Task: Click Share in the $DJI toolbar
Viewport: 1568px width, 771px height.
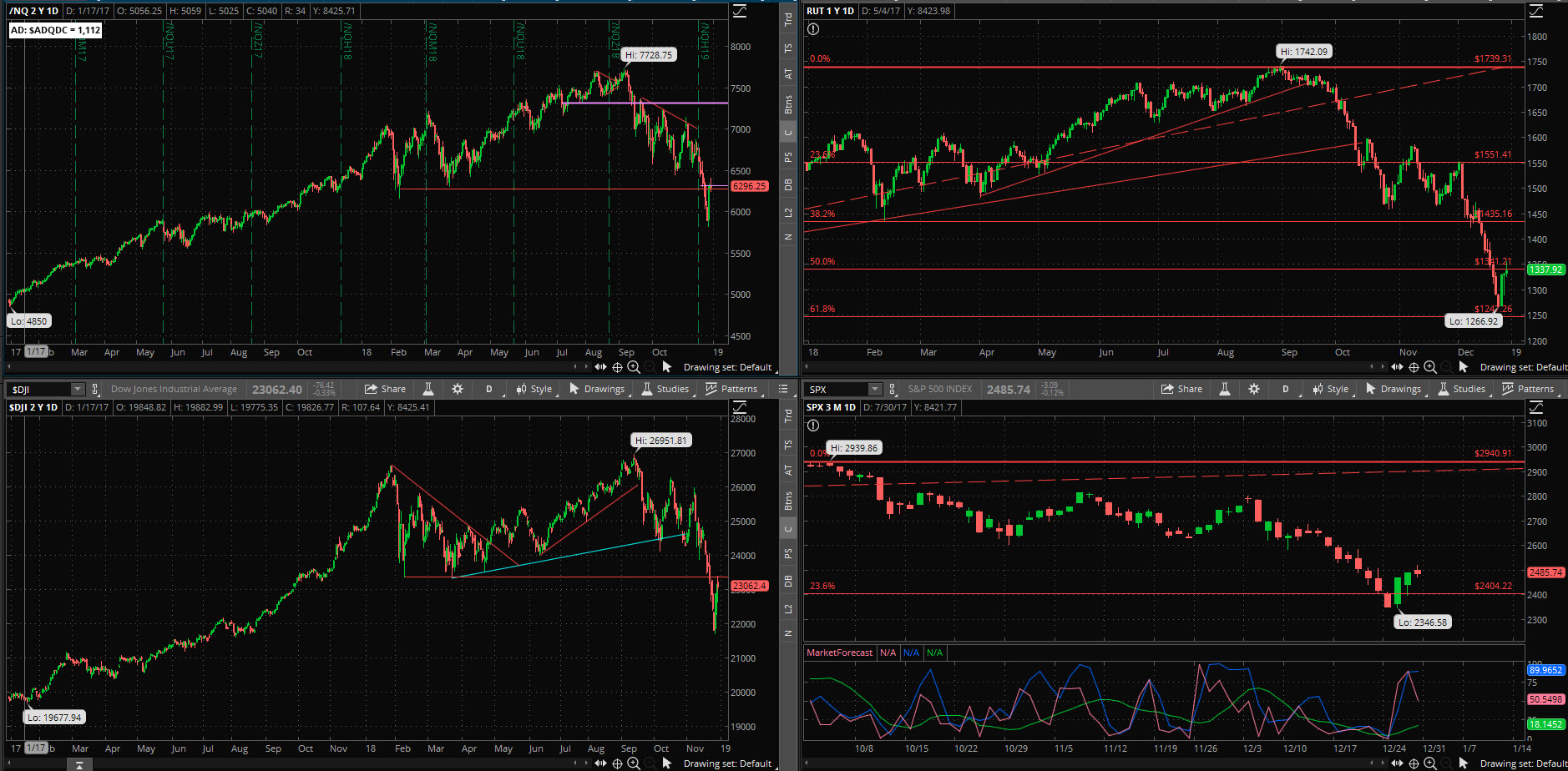Action: 386,389
